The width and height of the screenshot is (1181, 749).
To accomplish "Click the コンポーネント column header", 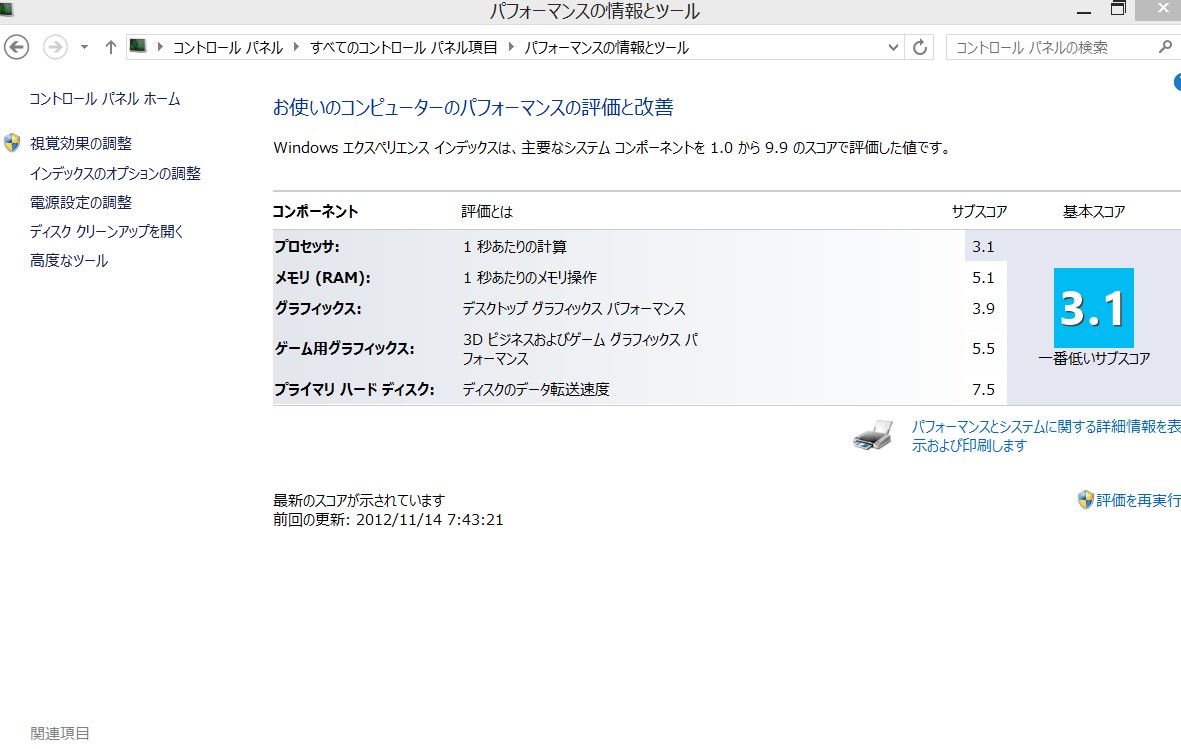I will [x=316, y=212].
